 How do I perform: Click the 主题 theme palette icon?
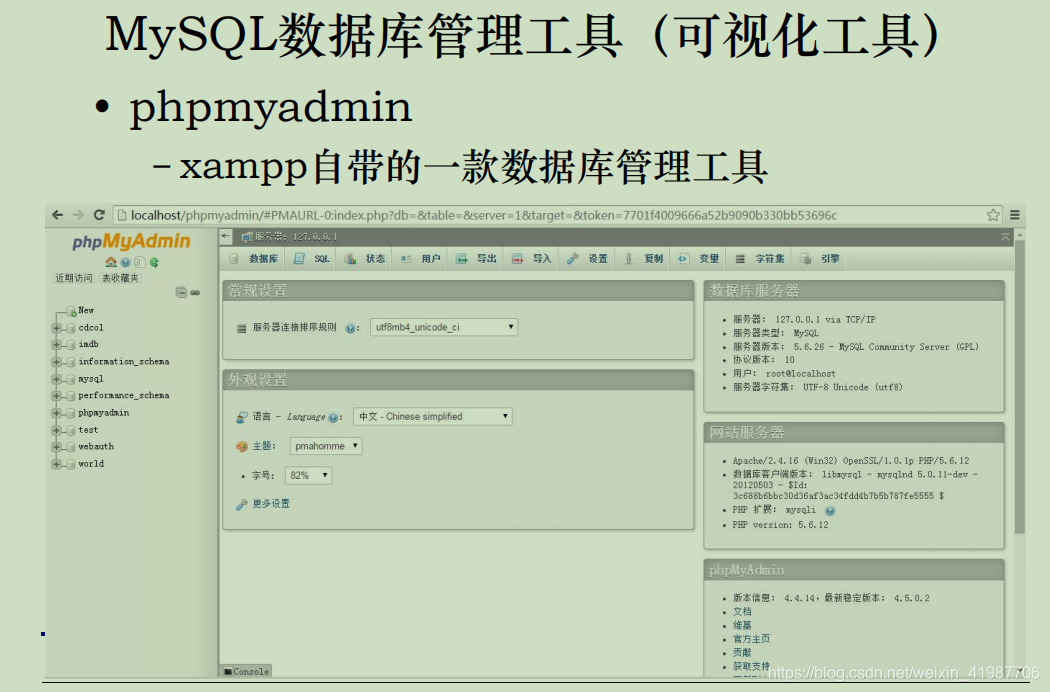point(242,446)
